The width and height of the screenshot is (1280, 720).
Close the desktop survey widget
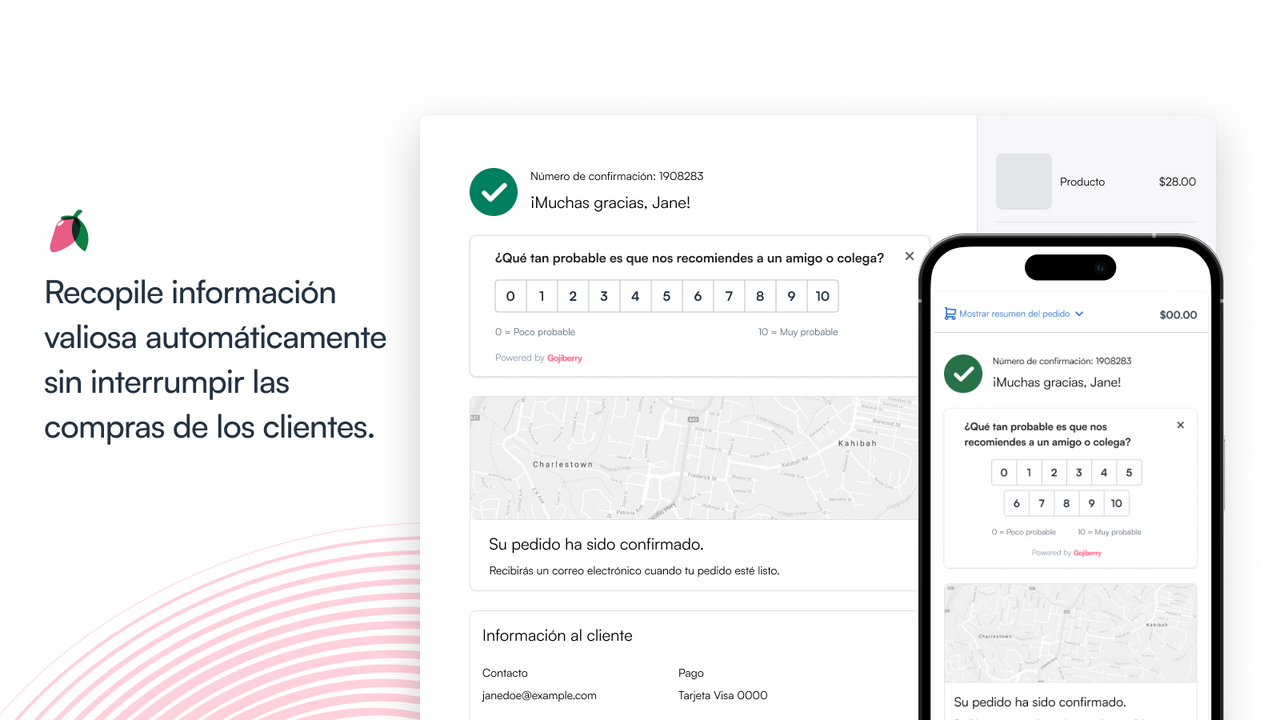tap(909, 257)
